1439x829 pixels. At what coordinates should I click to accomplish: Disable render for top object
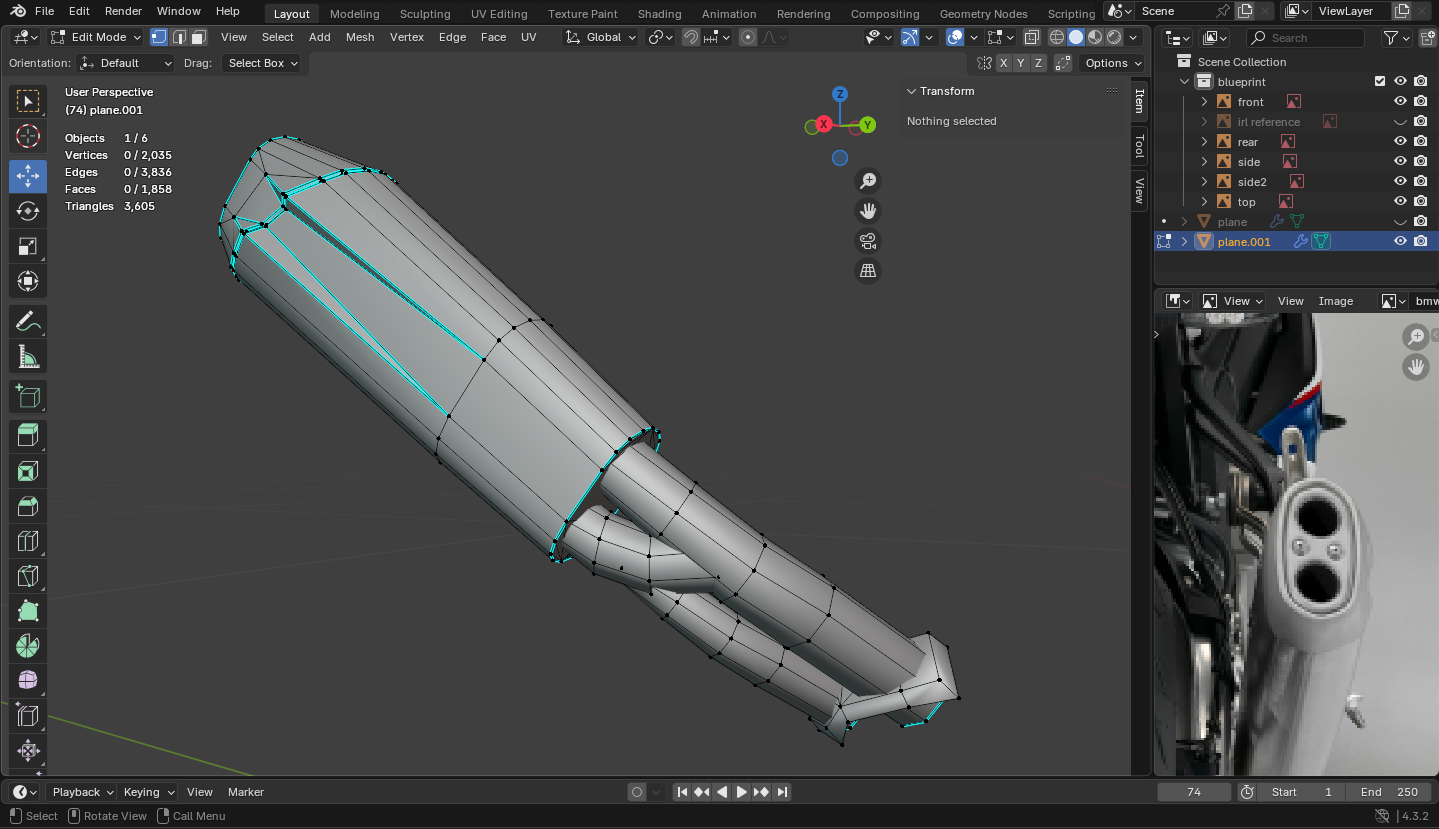1420,202
